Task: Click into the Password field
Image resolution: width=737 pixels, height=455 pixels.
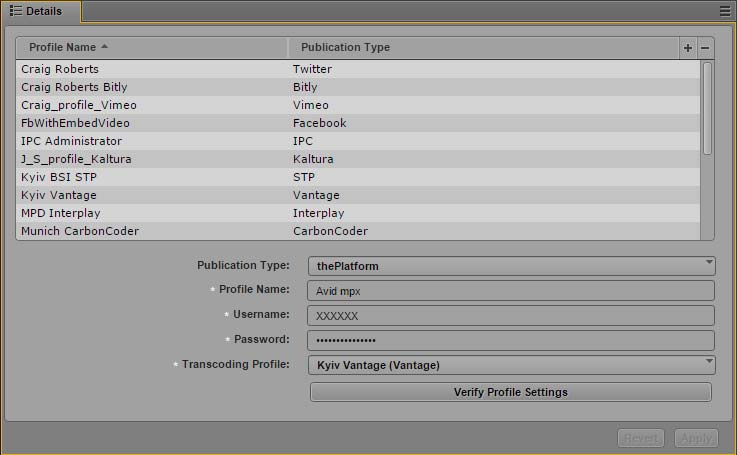Action: tap(511, 340)
